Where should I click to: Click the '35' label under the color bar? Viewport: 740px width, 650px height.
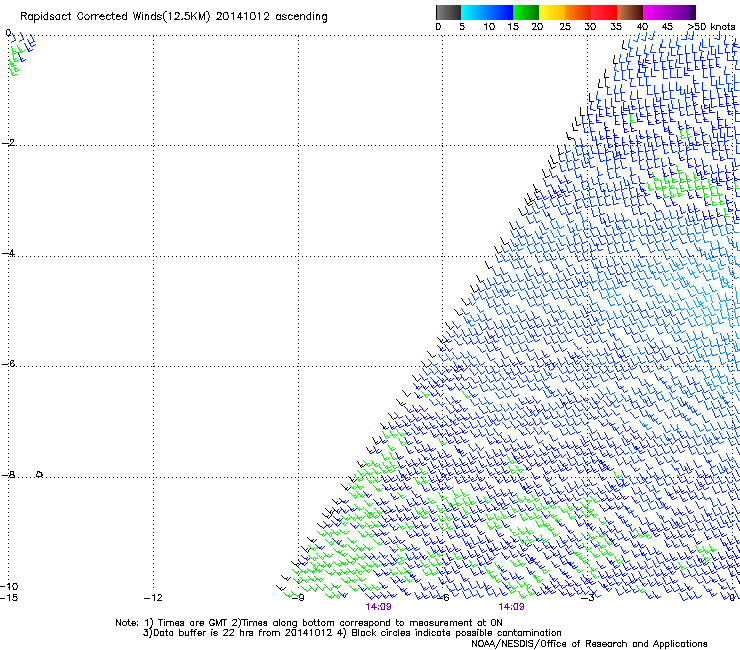coord(616,27)
